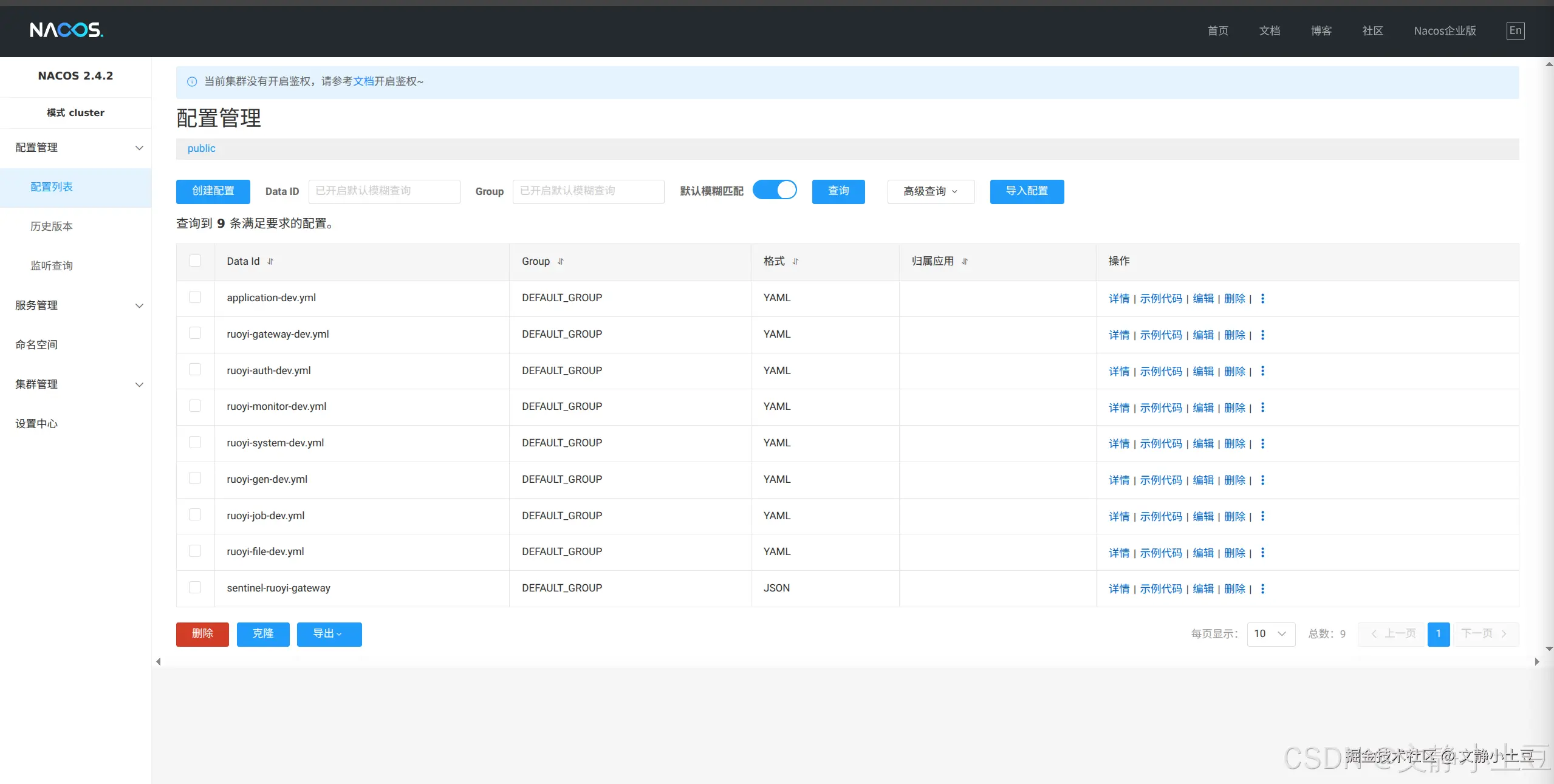Sort by the Data Id column icon
The image size is (1554, 784).
[270, 262]
